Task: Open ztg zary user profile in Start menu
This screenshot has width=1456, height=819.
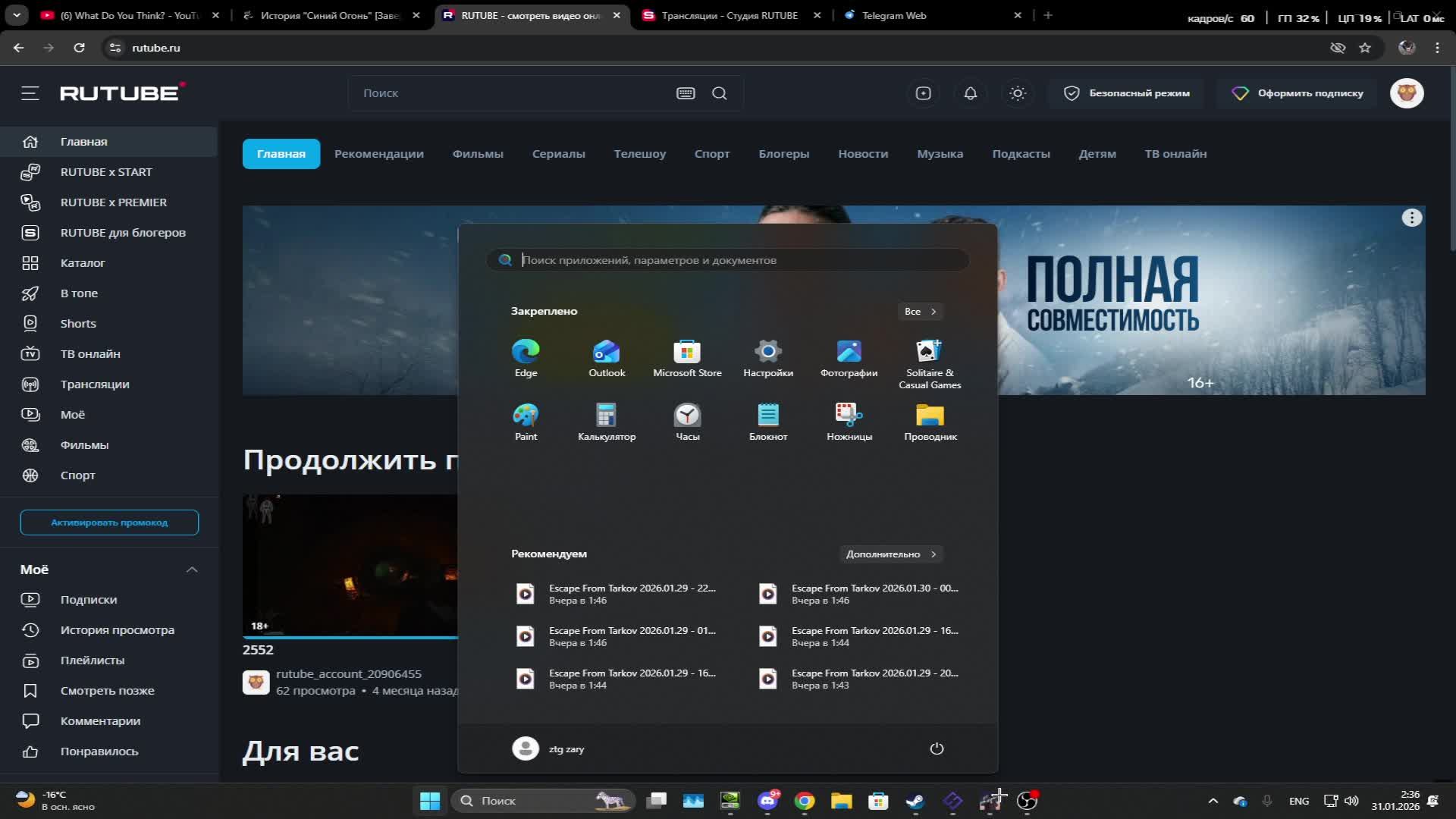Action: [548, 748]
